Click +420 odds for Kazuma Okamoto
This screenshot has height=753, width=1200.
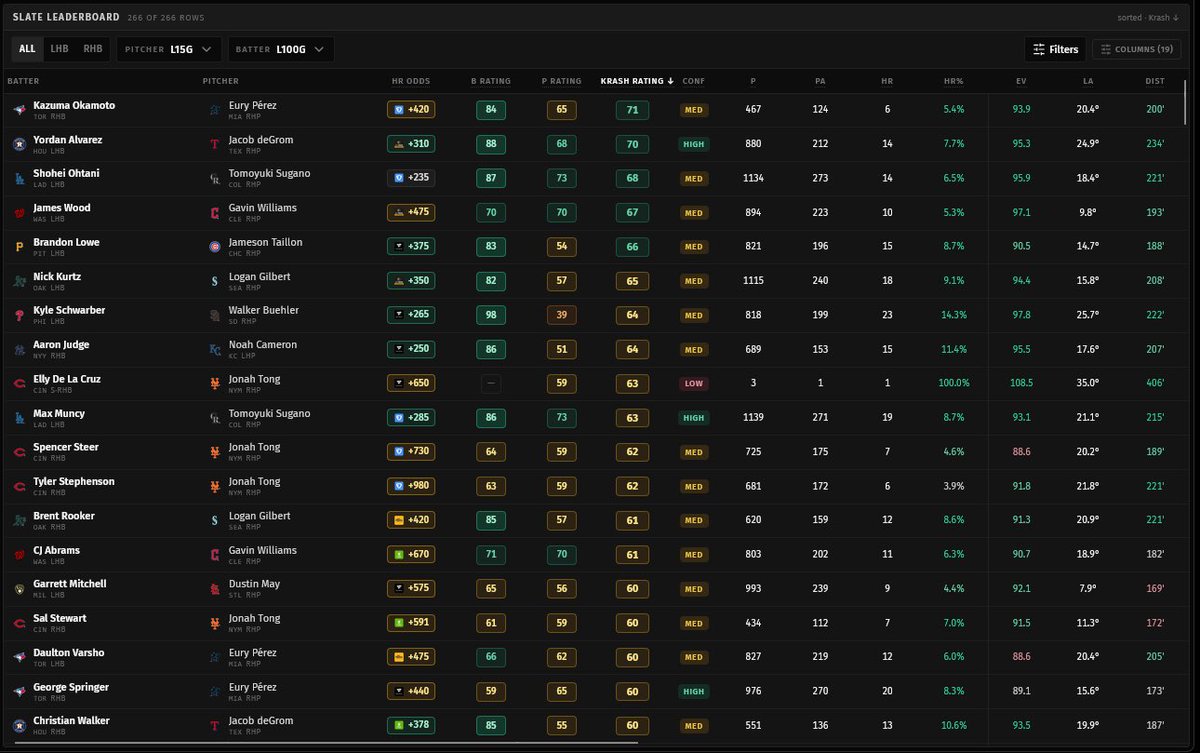[411, 110]
